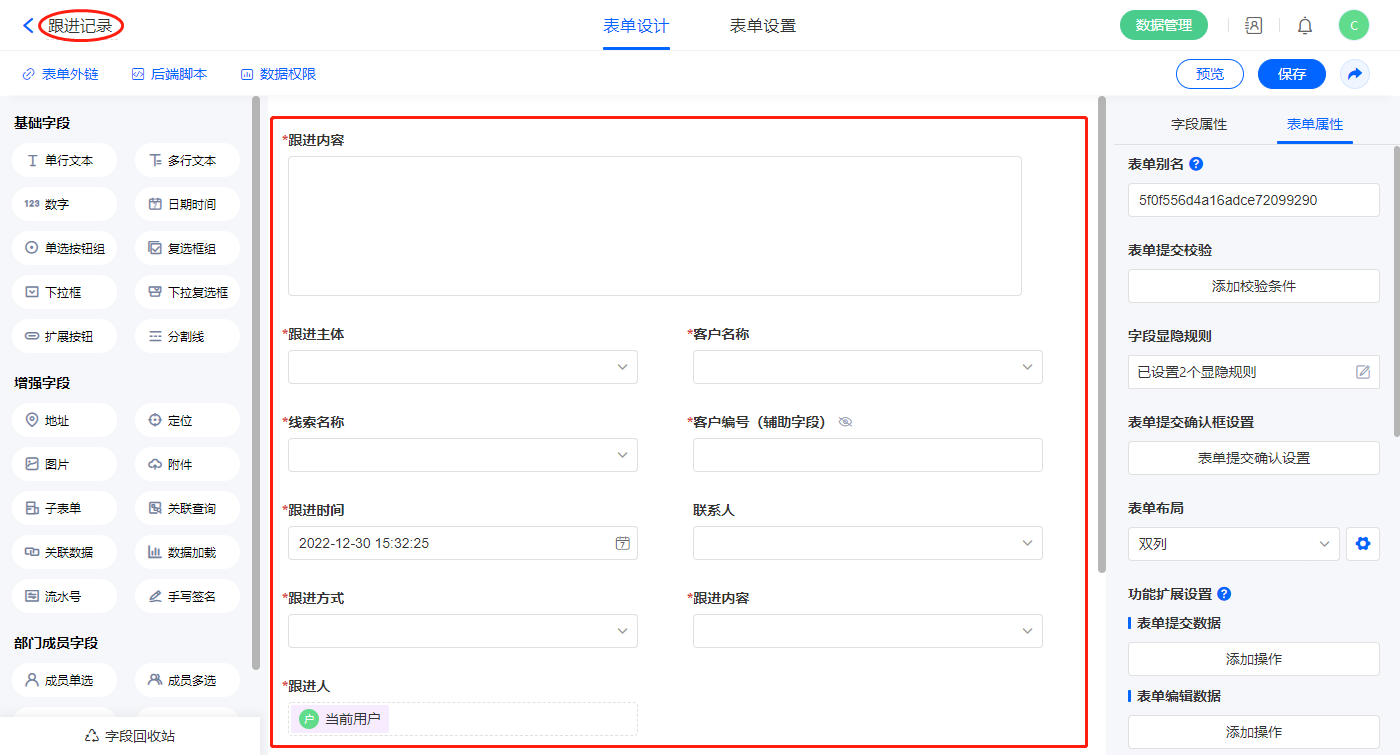Screen dimensions: 1400x755
Task: Switch to the 表单设置 tab
Action: [x=763, y=26]
